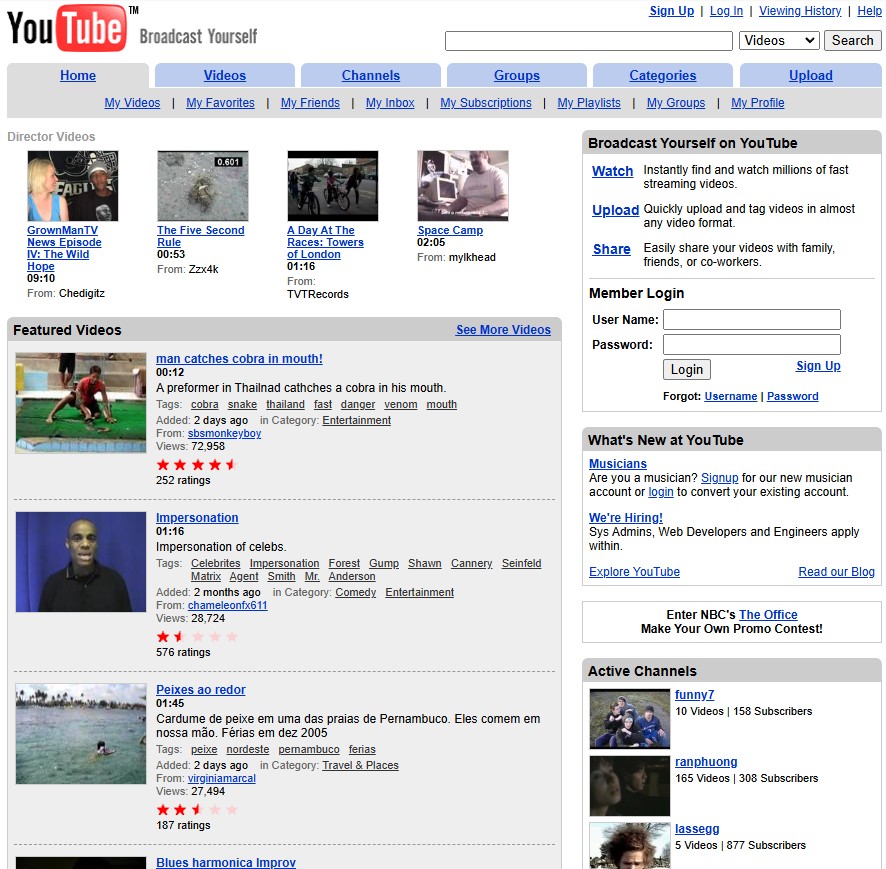Open My Inbox
The height and width of the screenshot is (869, 886).
coord(390,103)
